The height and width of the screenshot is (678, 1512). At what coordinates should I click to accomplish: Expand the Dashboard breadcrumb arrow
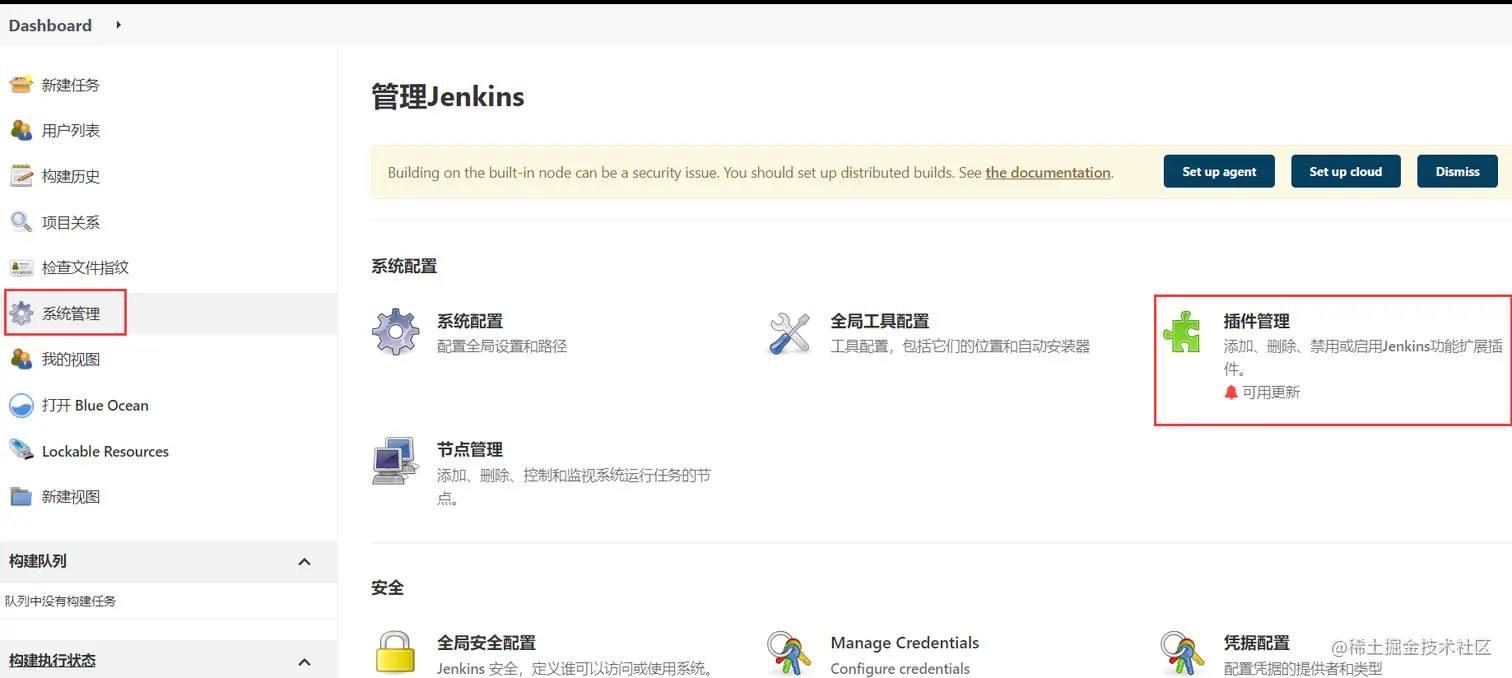pyautogui.click(x=117, y=25)
